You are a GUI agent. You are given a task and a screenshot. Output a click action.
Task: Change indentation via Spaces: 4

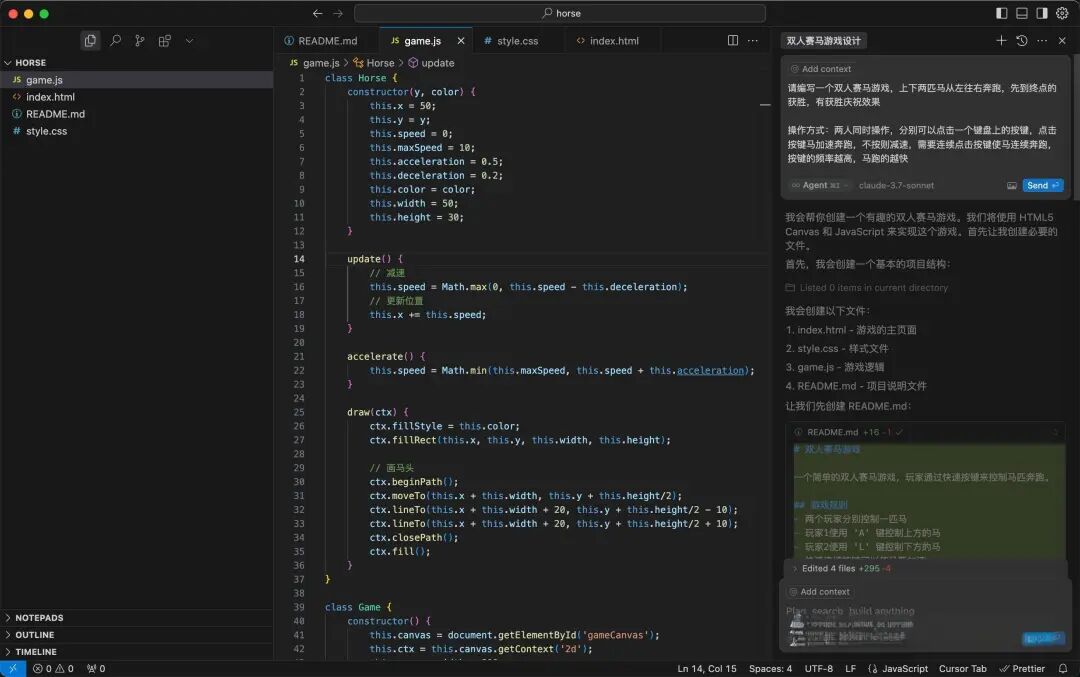tap(770, 669)
